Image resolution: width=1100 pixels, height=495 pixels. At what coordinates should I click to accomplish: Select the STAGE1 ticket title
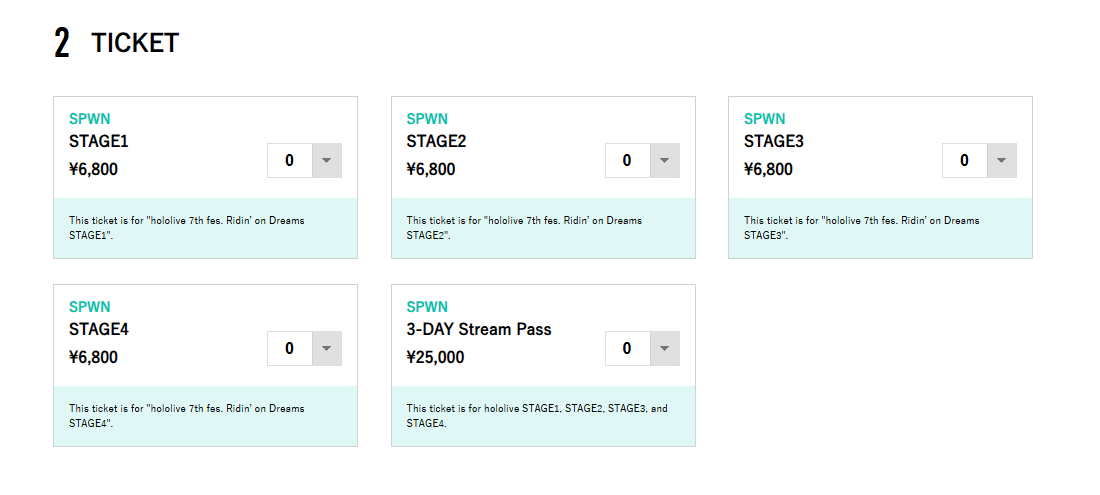pos(99,142)
